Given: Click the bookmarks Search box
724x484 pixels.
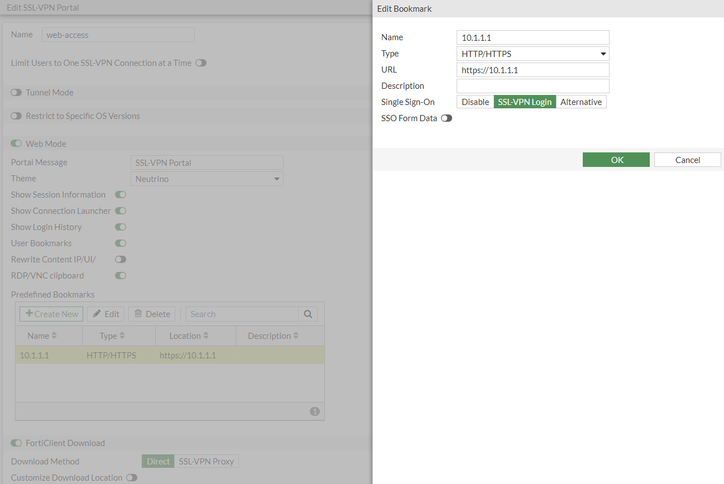Looking at the screenshot, I should pyautogui.click(x=242, y=314).
